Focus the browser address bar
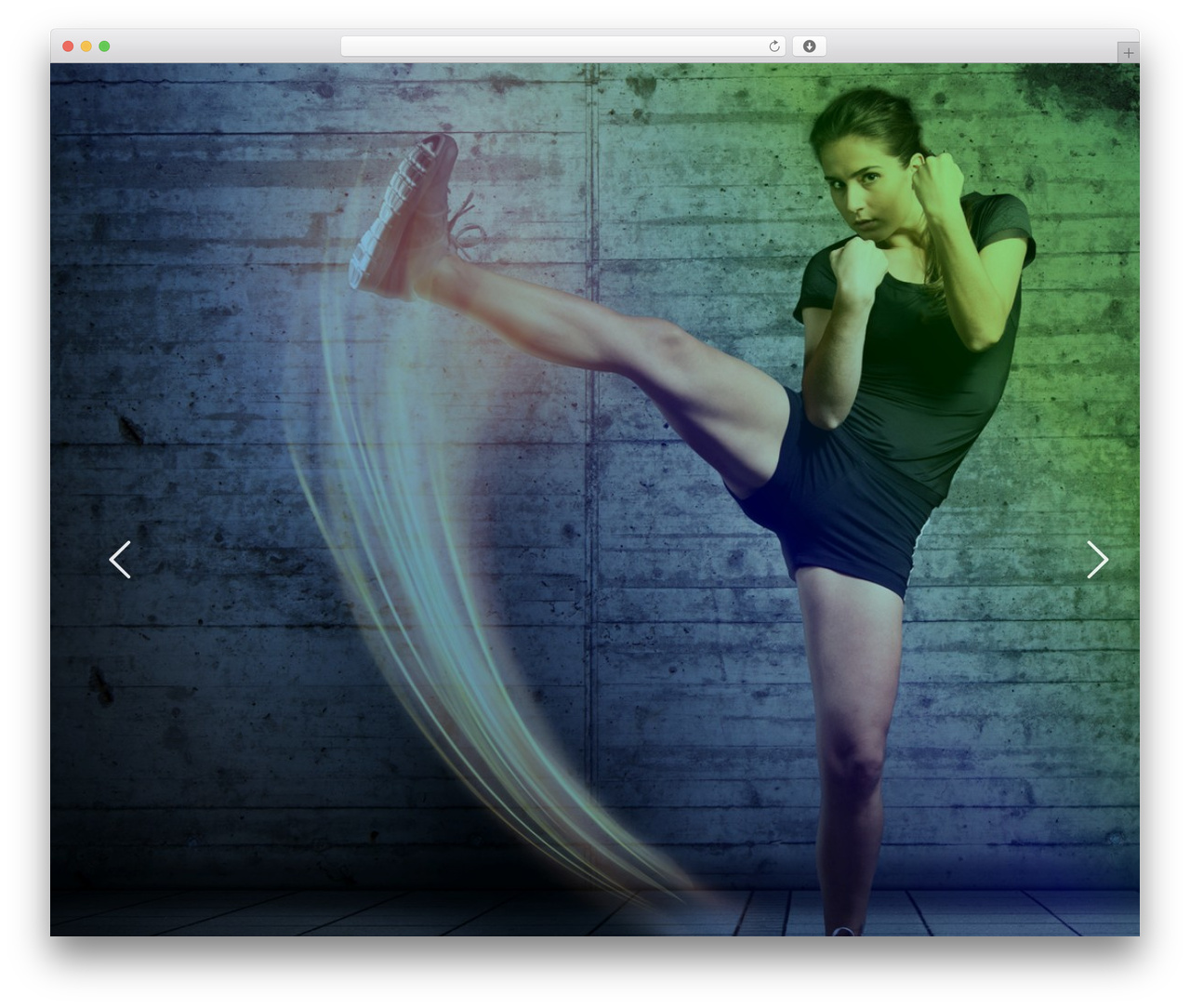This screenshot has height=1008, width=1190. coord(563,46)
